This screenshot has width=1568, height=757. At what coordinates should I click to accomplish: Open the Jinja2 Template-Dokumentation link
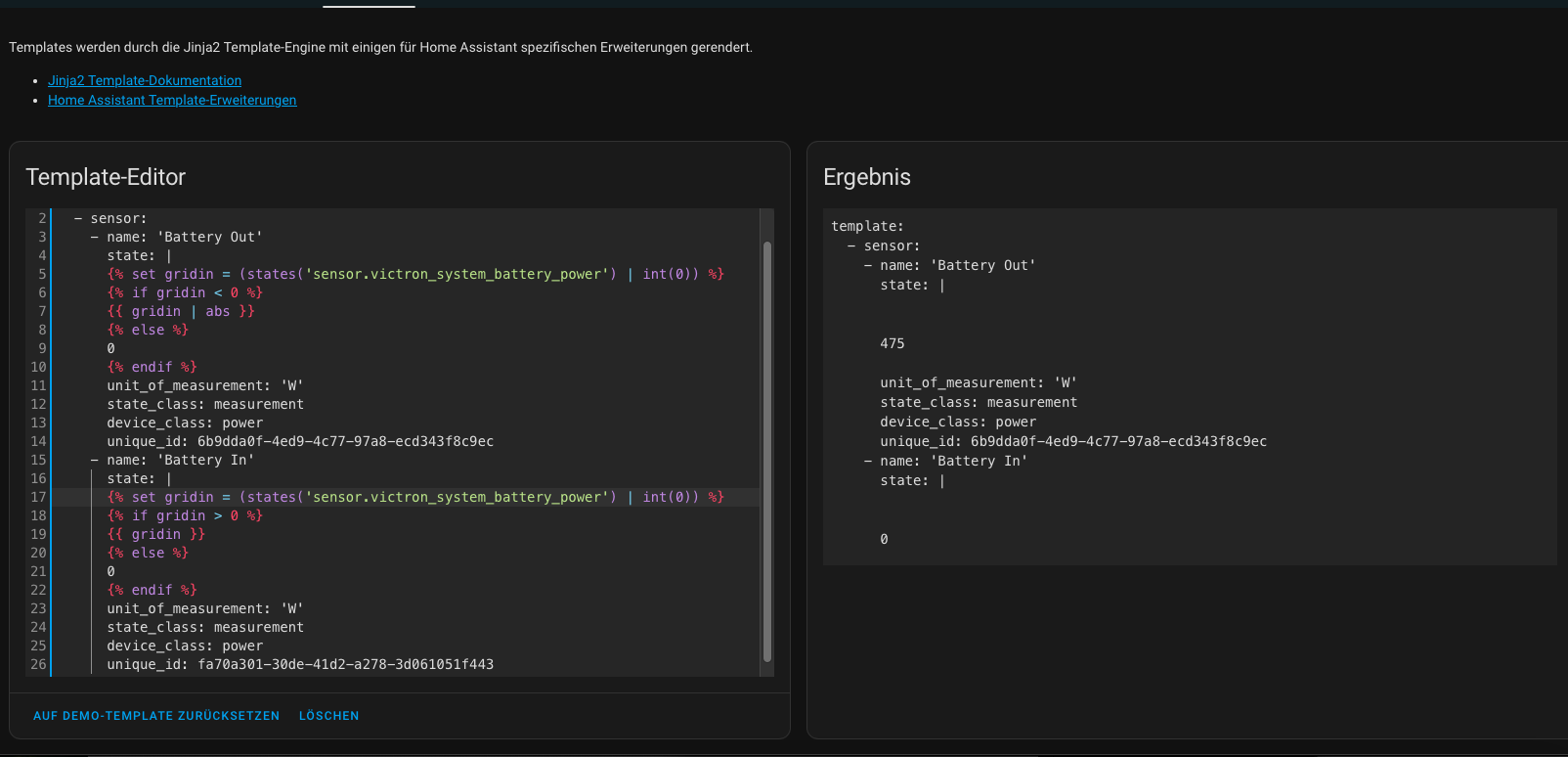pos(145,80)
